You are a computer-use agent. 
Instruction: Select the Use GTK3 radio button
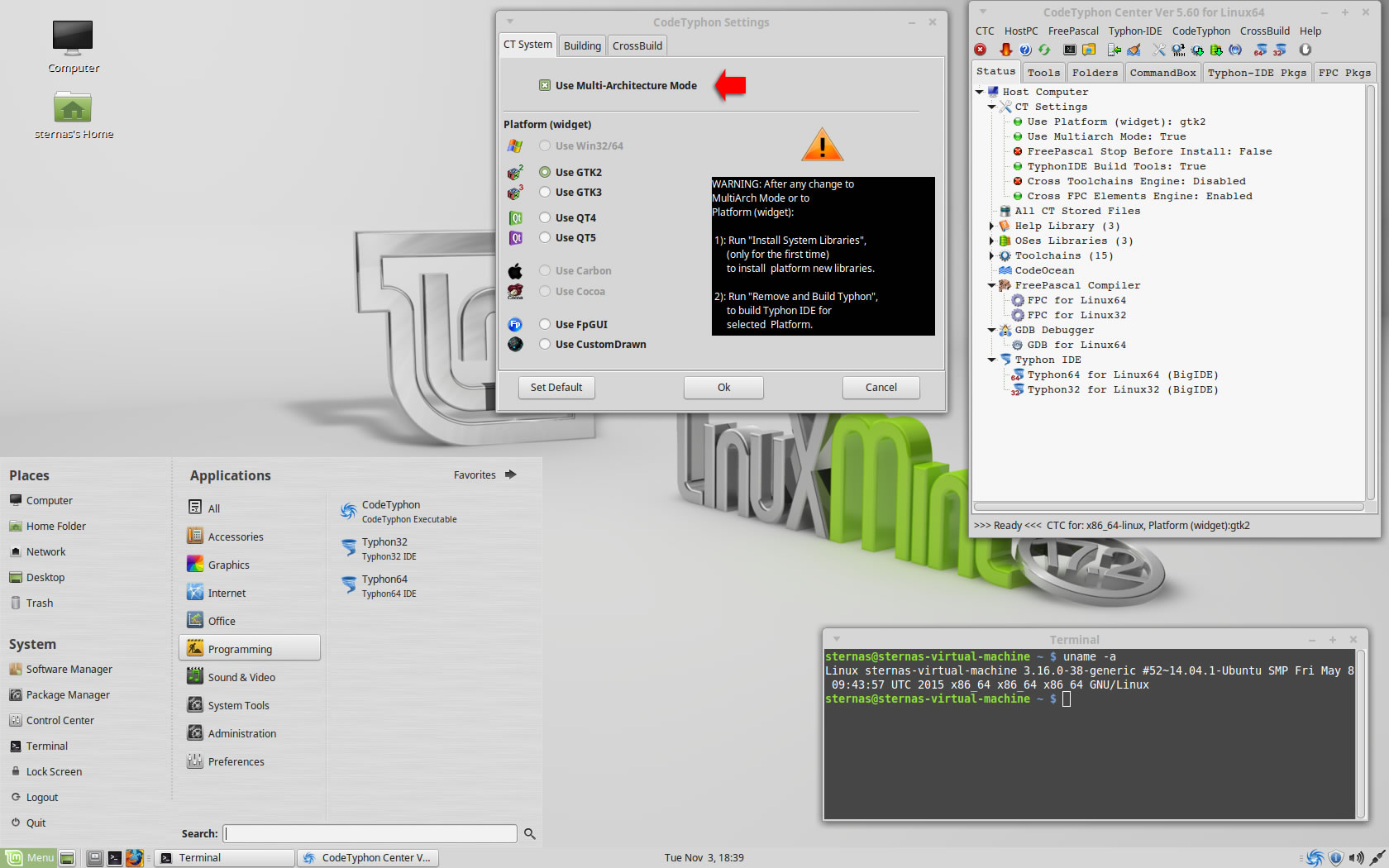(545, 192)
